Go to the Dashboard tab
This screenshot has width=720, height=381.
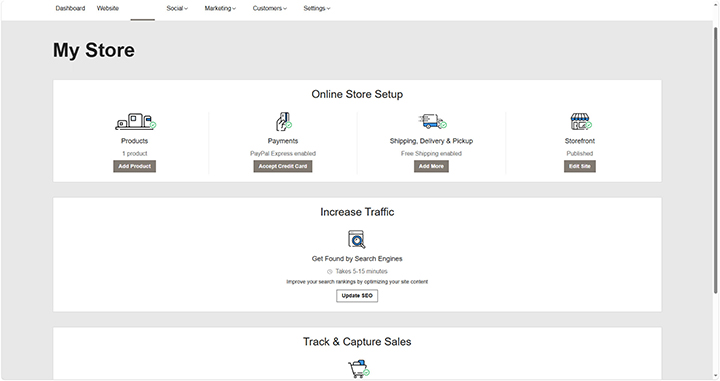click(x=70, y=8)
